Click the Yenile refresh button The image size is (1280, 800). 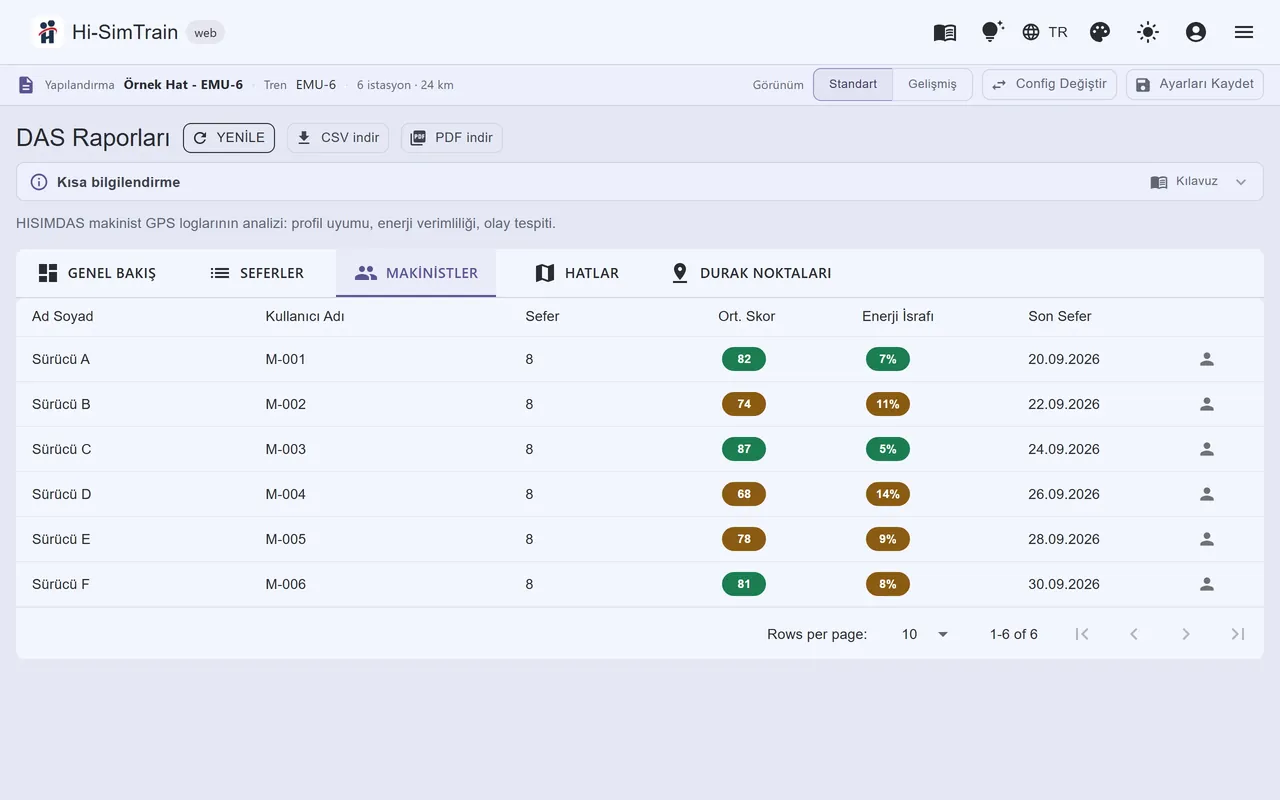229,138
